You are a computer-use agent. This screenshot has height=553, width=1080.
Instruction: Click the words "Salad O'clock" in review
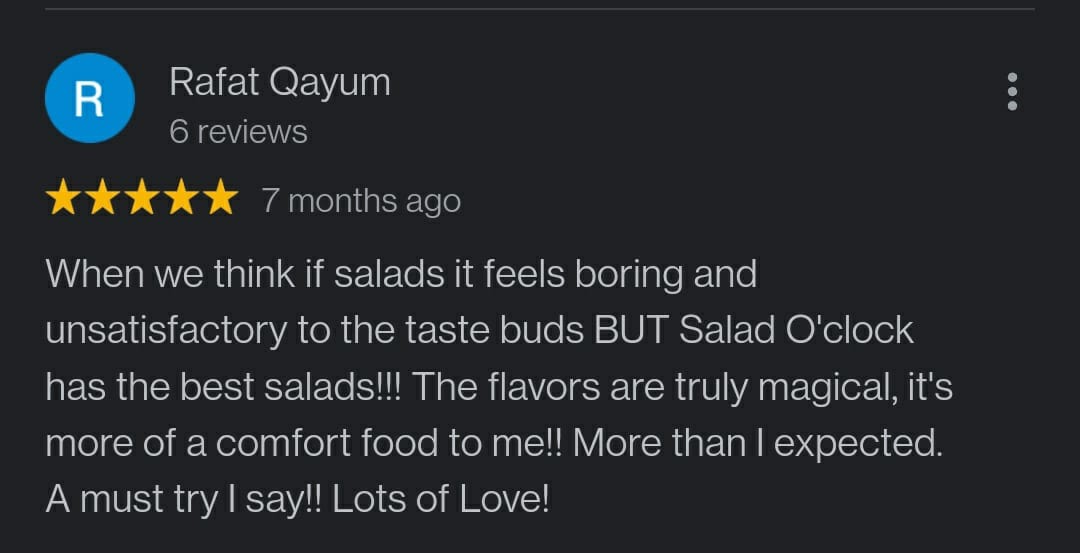796,331
